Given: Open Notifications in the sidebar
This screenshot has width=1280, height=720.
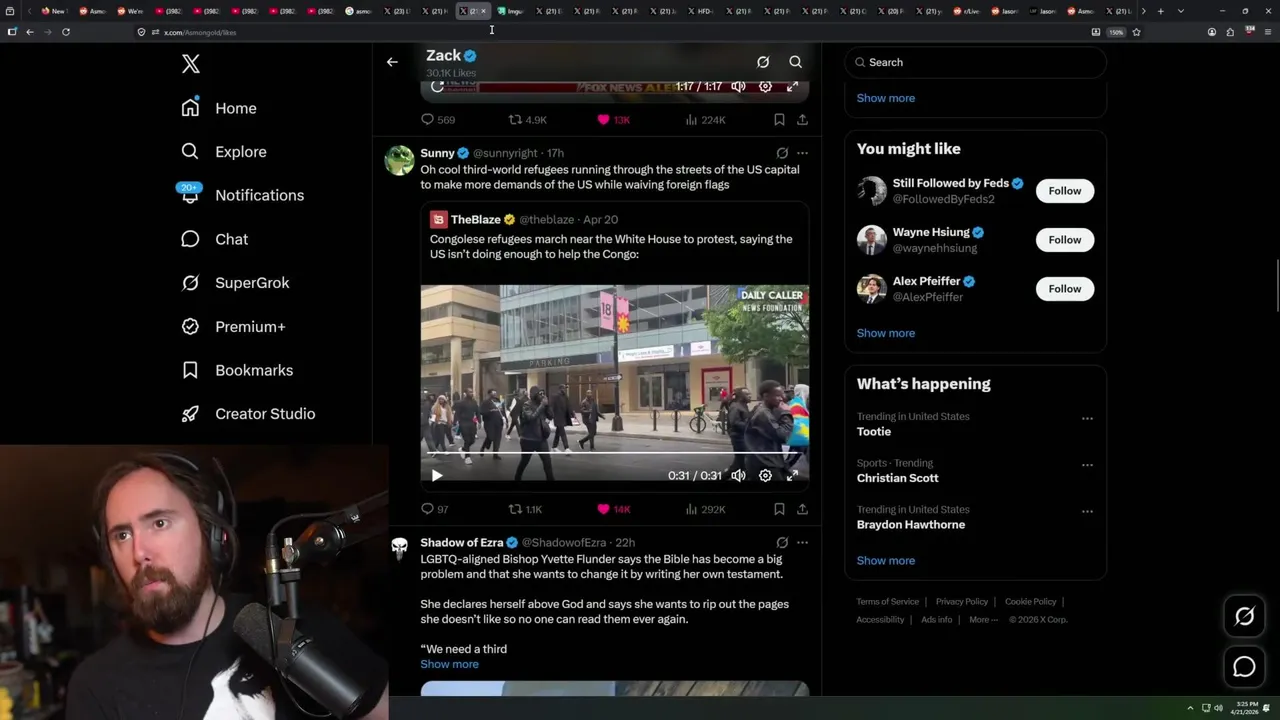Looking at the screenshot, I should tap(242, 195).
